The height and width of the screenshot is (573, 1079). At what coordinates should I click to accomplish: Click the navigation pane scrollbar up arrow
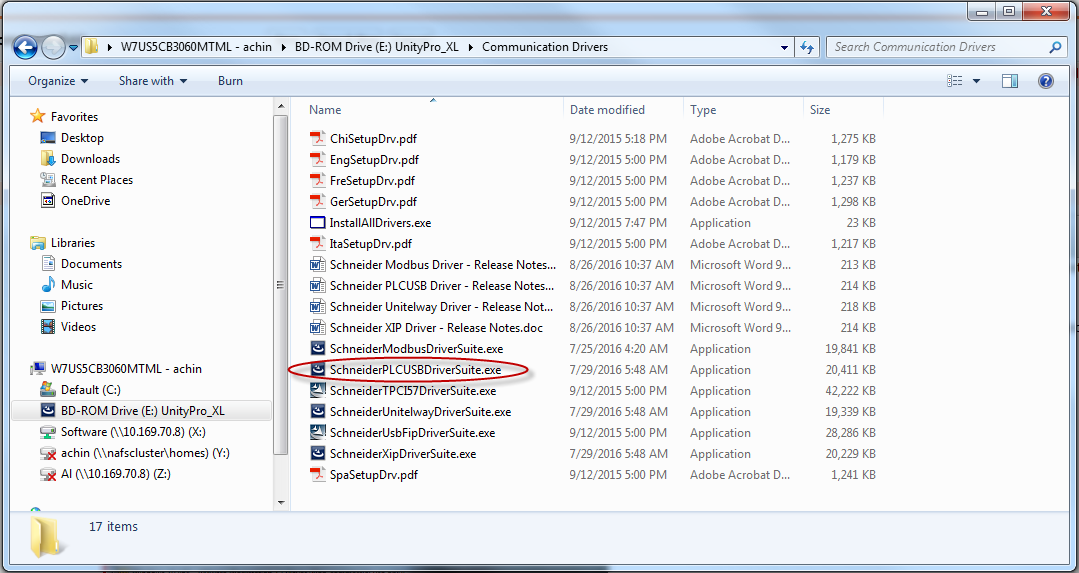tap(281, 106)
